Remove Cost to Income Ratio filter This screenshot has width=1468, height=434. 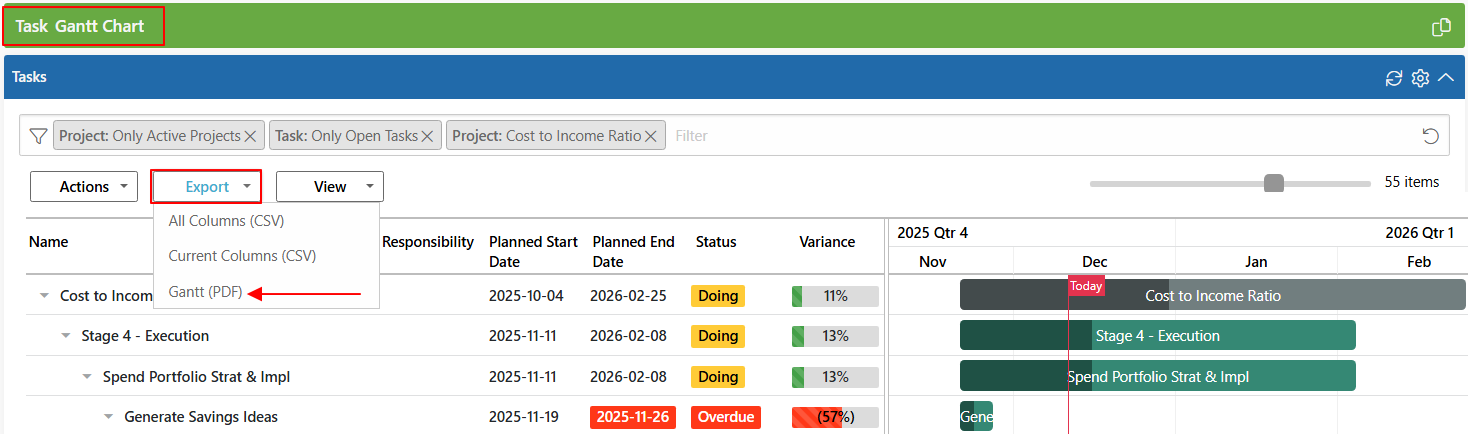650,136
